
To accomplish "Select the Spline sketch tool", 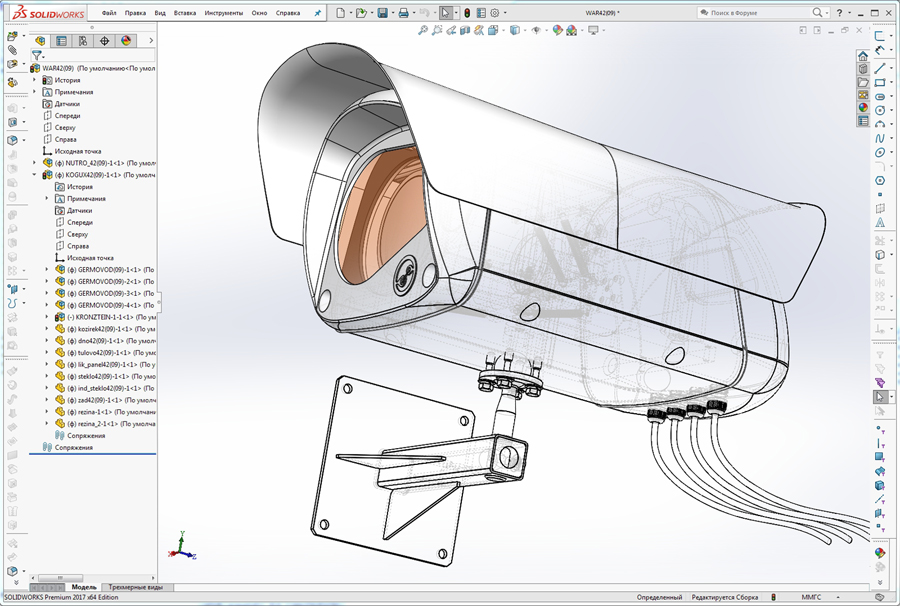I will (879, 138).
